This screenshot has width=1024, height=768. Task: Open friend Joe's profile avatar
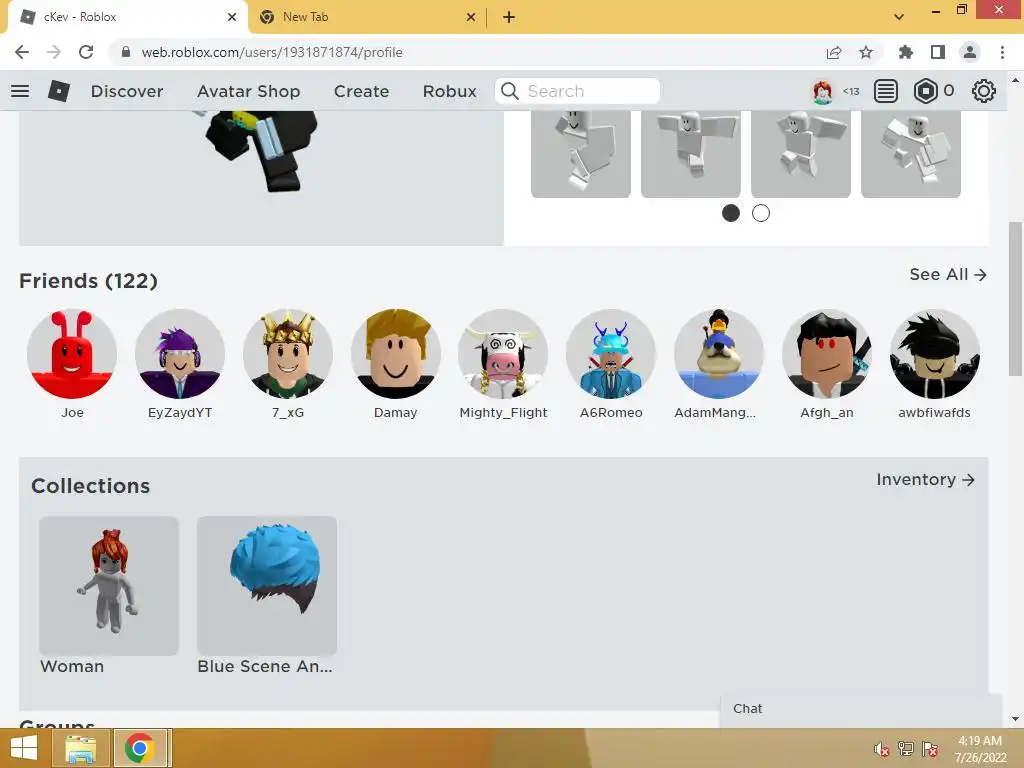72,353
